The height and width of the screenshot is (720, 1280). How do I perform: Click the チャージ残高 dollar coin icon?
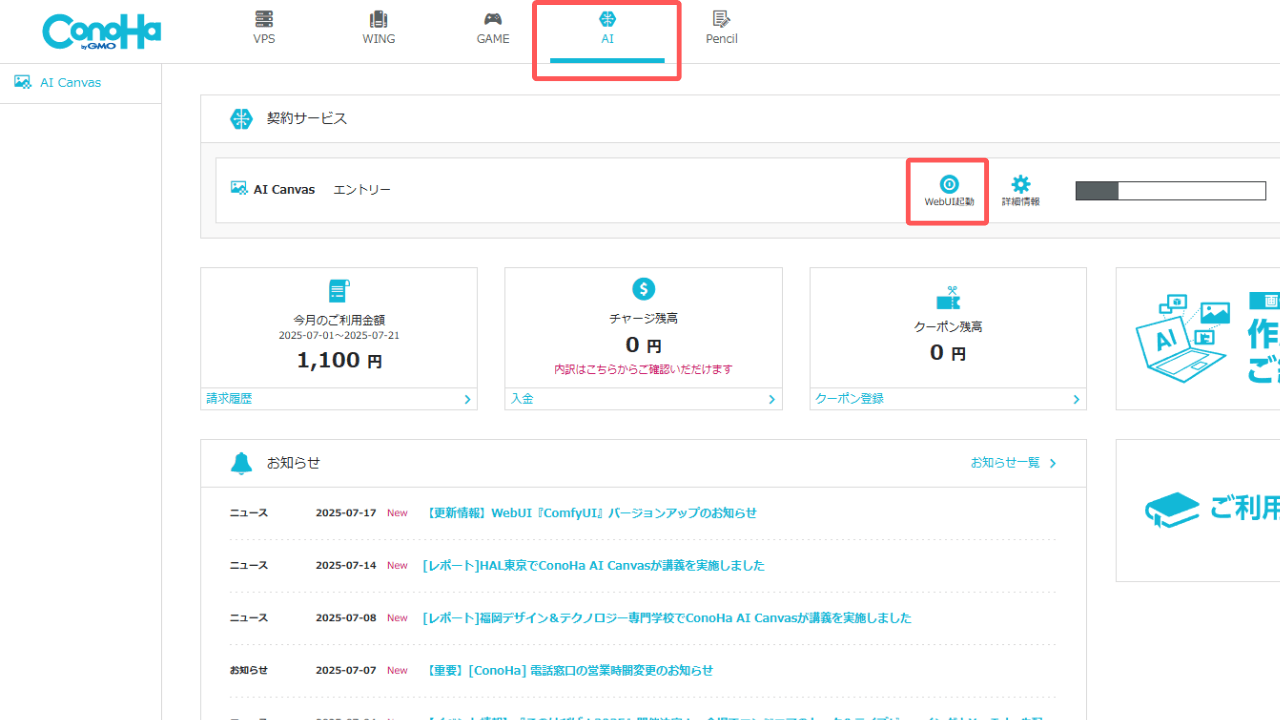[x=644, y=289]
